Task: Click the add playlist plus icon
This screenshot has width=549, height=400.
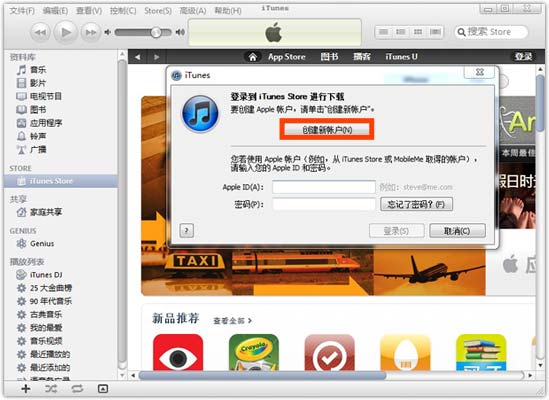Action: point(26,388)
